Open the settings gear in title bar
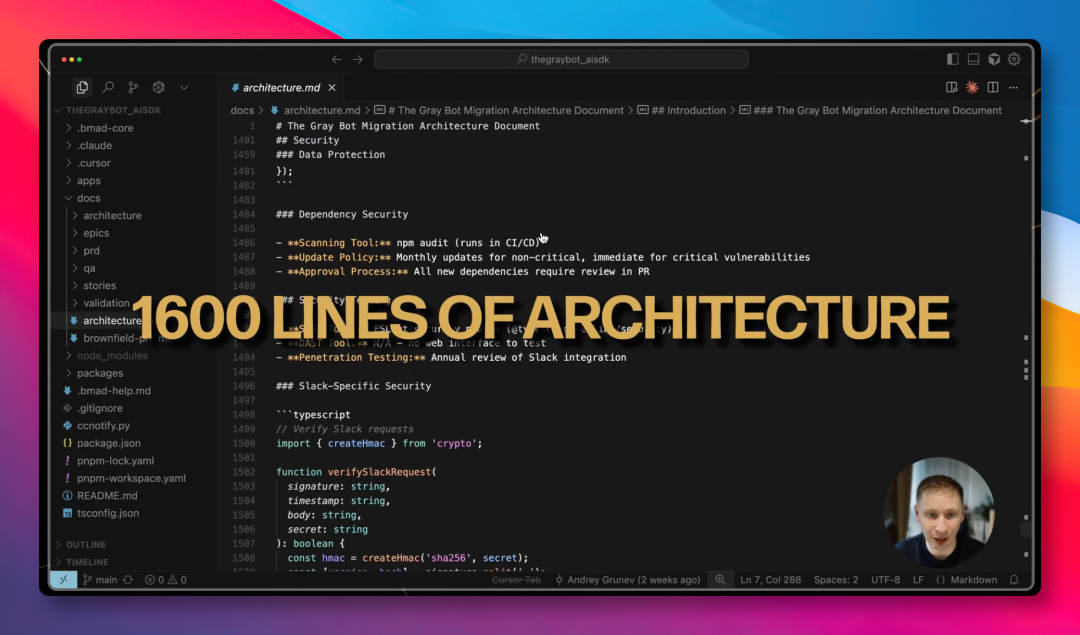Image resolution: width=1080 pixels, height=635 pixels. click(1014, 59)
